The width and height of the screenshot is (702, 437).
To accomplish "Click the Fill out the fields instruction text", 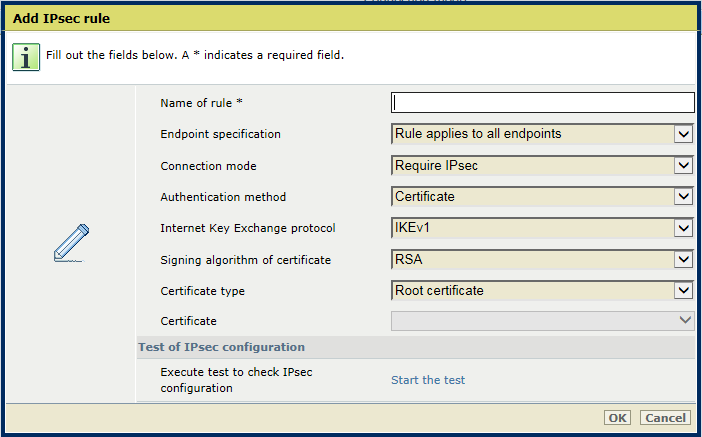I will pos(195,55).
